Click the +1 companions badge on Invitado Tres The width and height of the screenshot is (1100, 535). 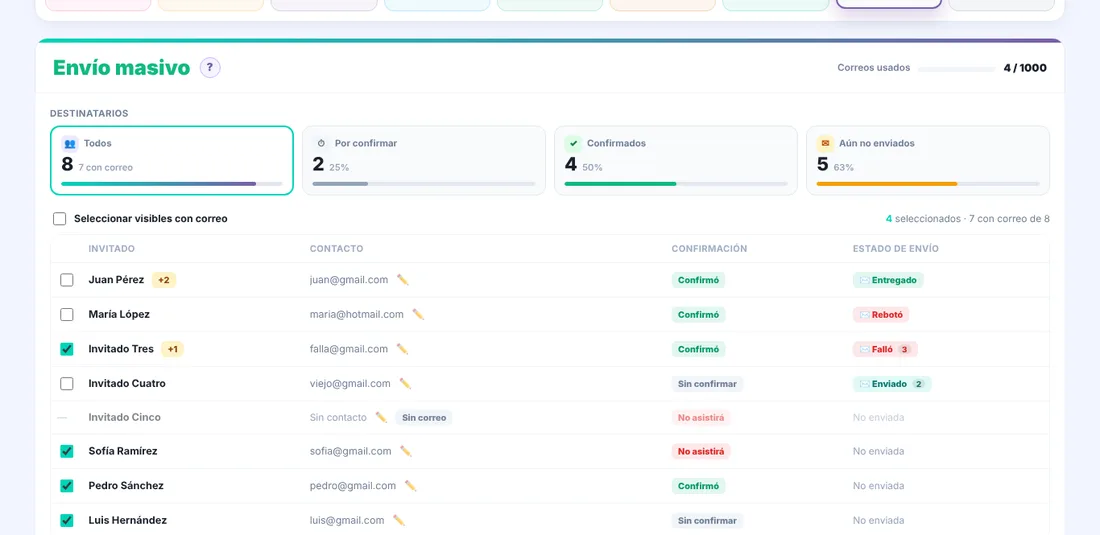click(173, 349)
